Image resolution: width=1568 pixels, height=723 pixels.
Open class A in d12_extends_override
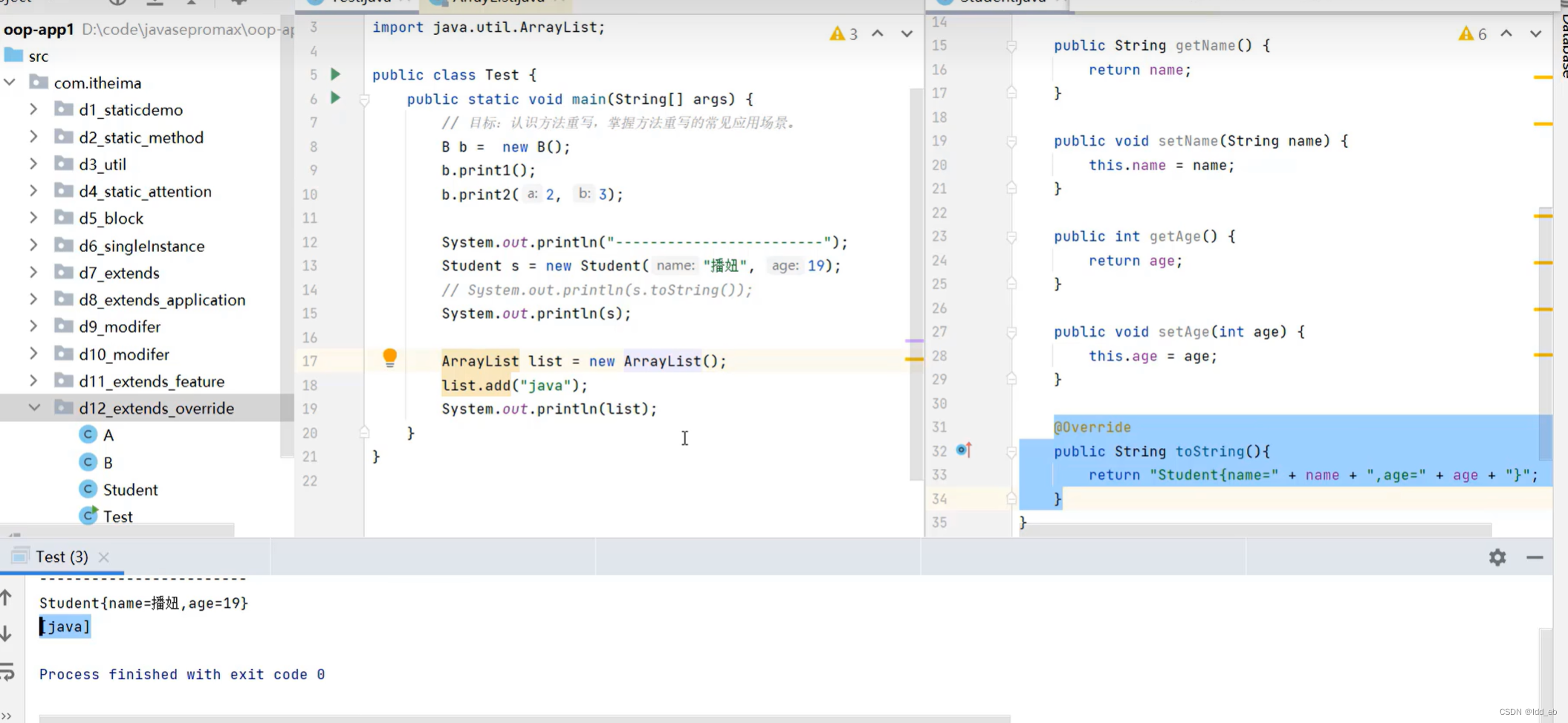tap(97, 435)
